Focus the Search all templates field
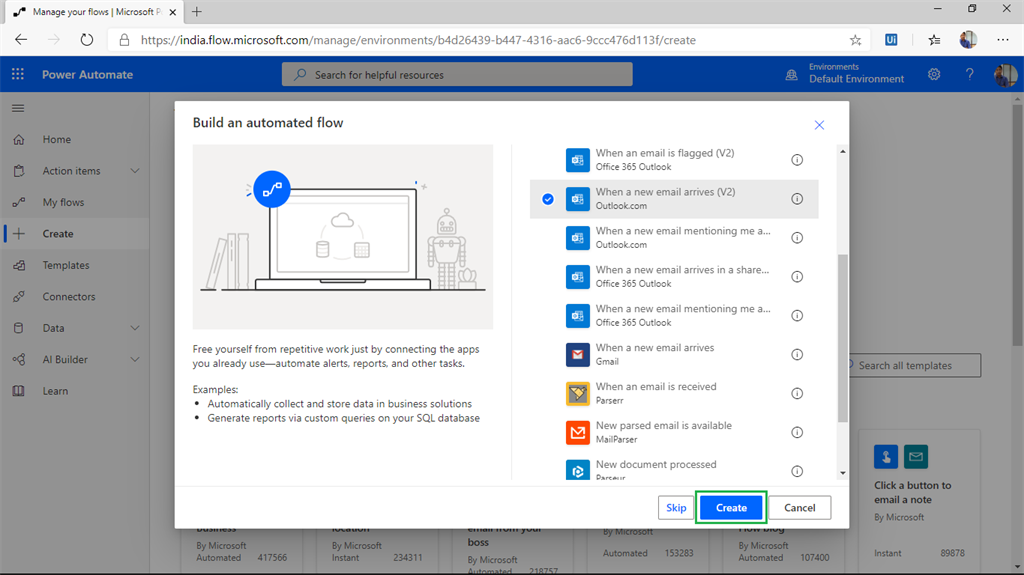This screenshot has width=1024, height=575. click(913, 365)
